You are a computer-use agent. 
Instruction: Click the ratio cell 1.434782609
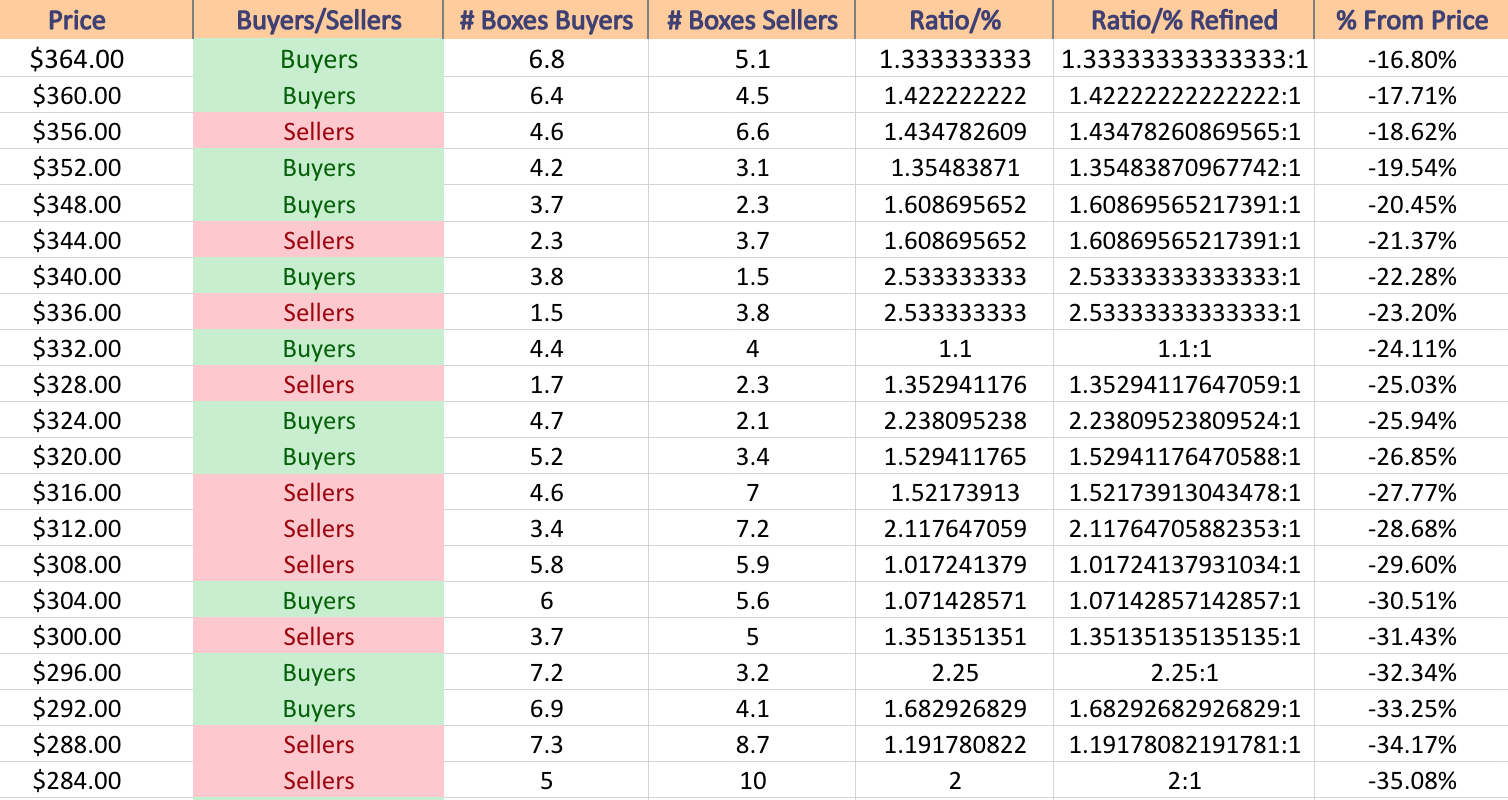pos(955,132)
